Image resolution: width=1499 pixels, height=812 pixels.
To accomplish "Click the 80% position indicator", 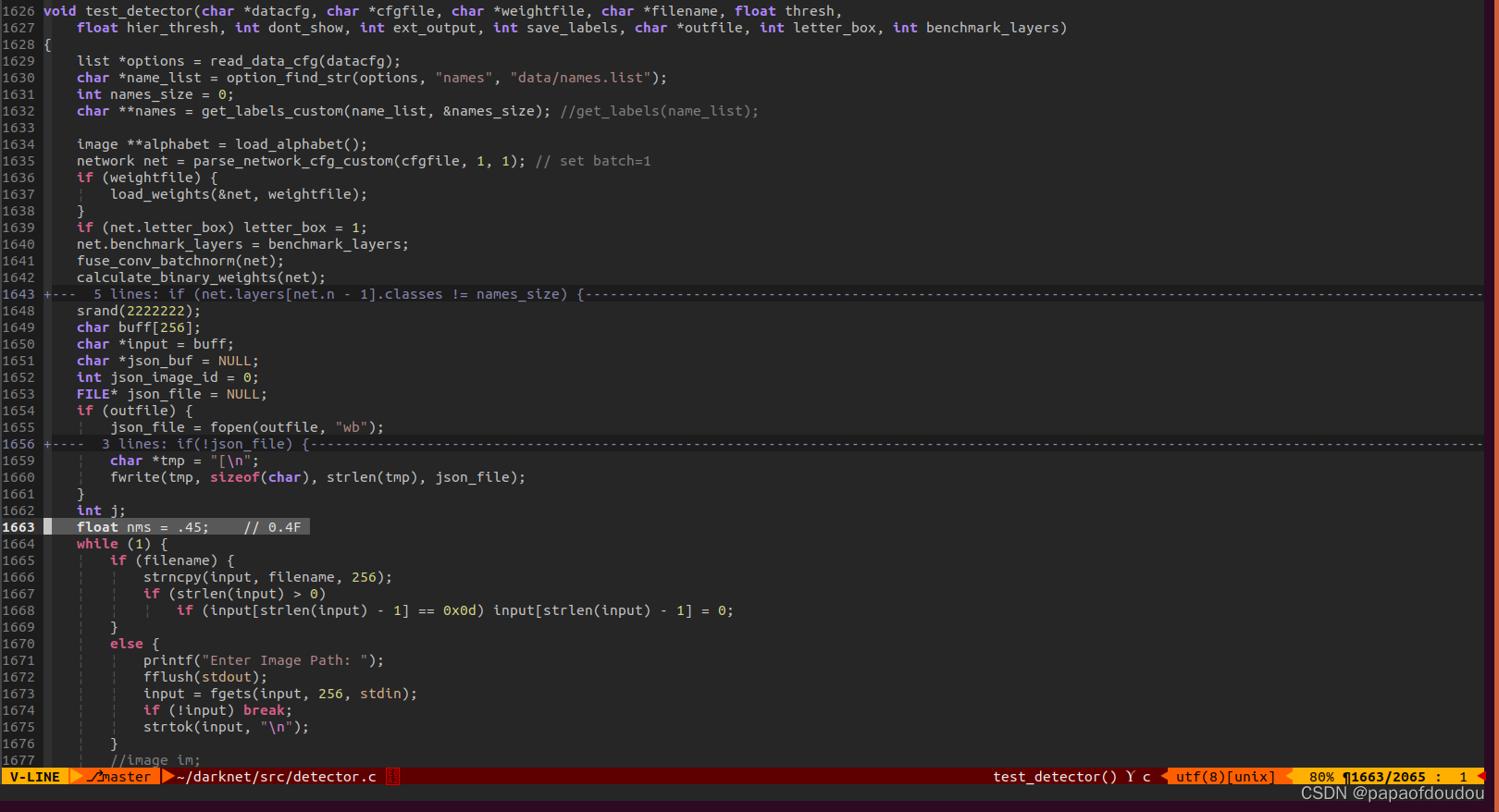I will pos(1321,777).
